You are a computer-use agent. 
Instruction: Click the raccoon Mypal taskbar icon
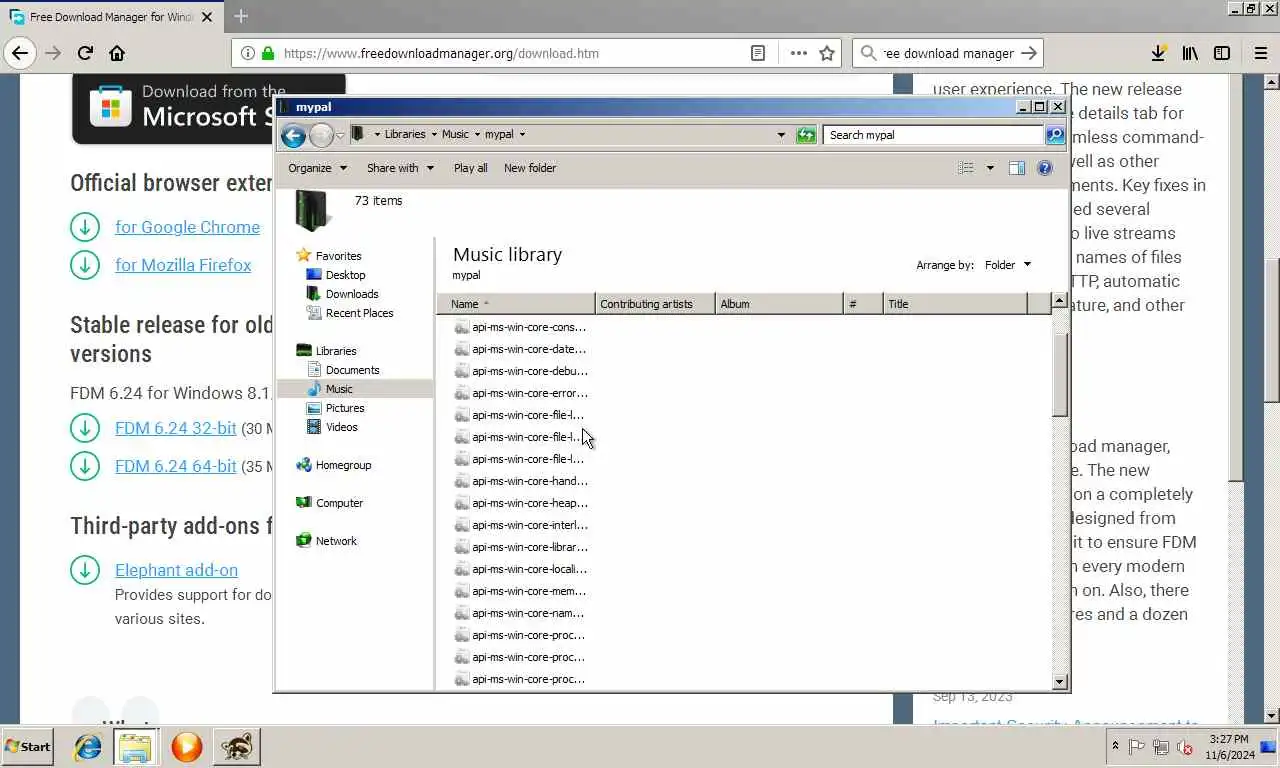pos(237,747)
